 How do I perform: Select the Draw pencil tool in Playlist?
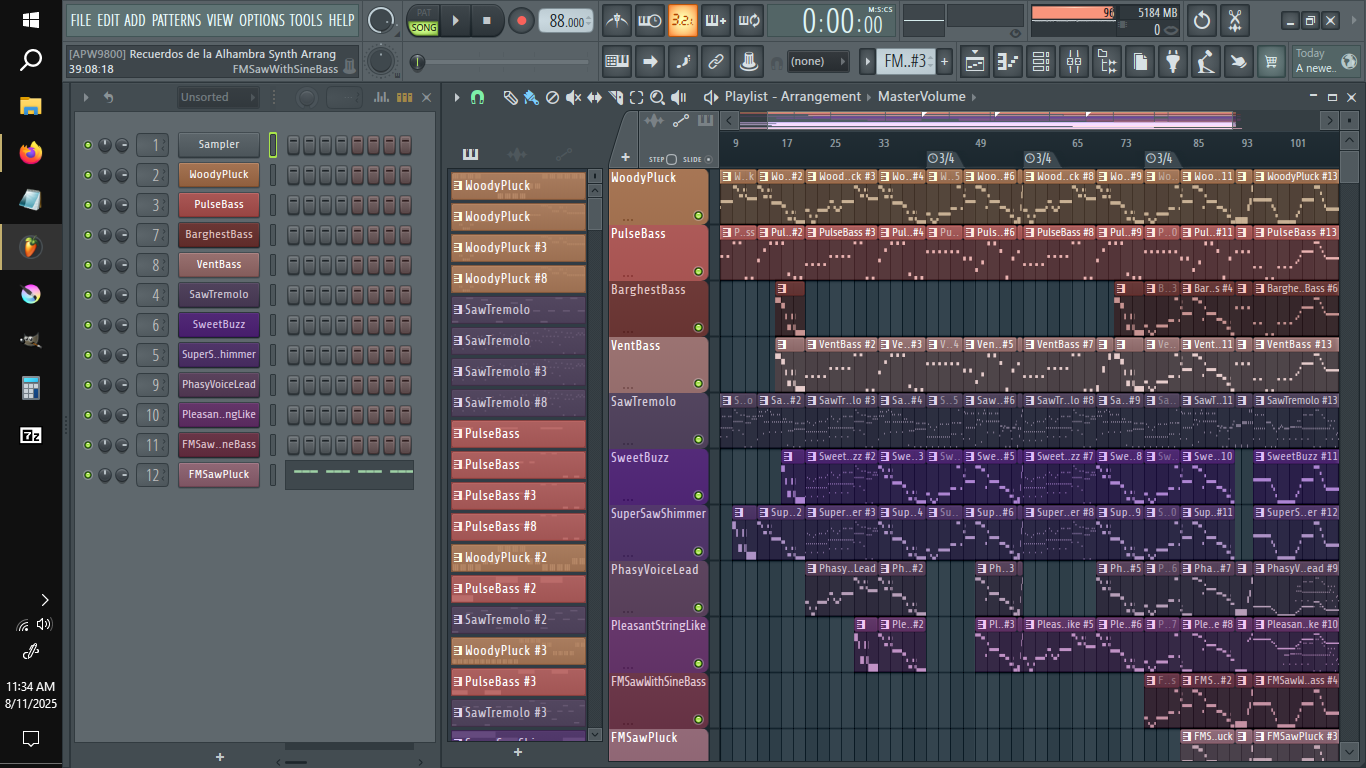pyautogui.click(x=510, y=97)
